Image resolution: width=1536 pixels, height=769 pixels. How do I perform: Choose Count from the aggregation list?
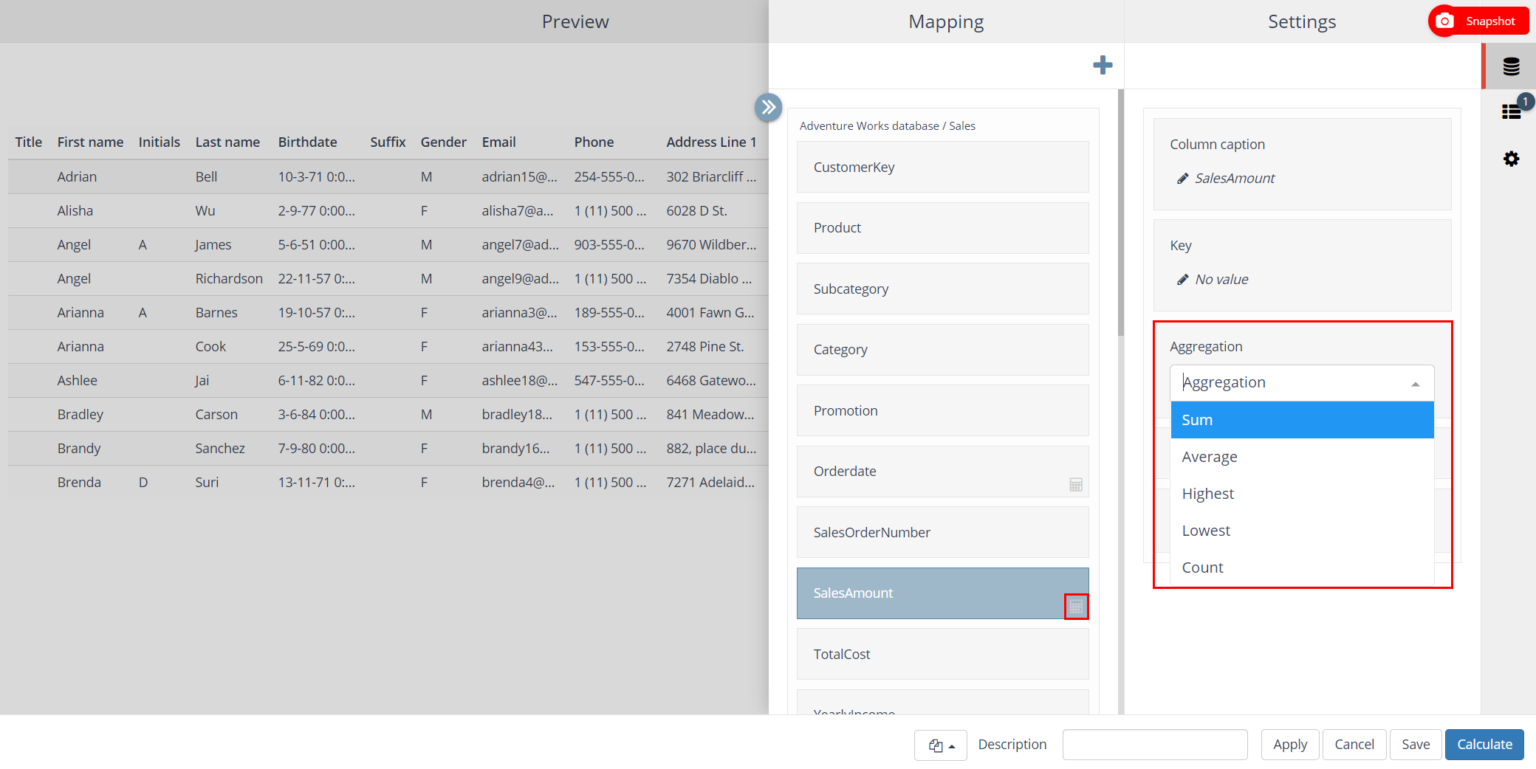pos(1302,568)
